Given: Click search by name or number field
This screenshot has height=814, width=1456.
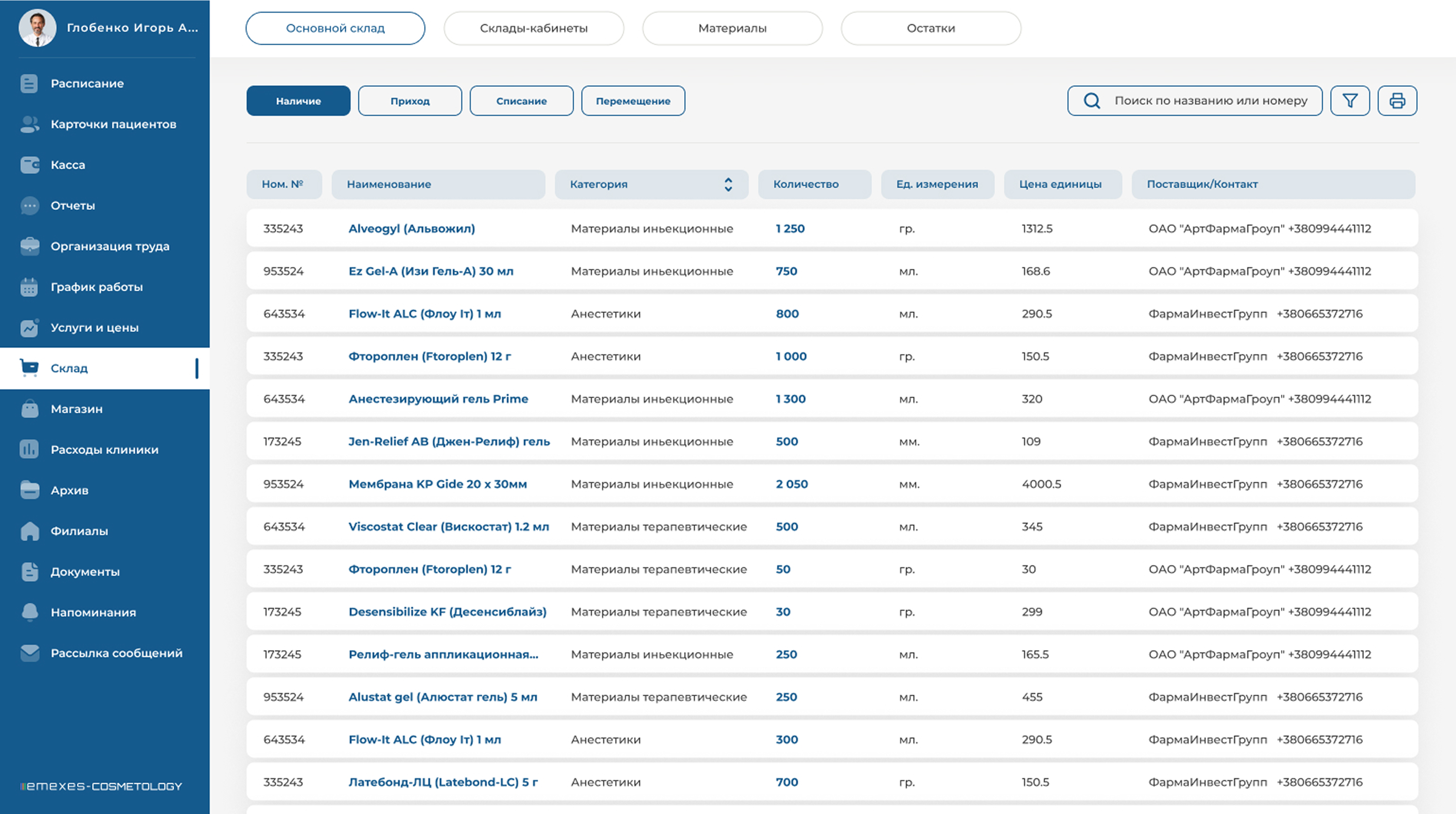Looking at the screenshot, I should click(x=1210, y=101).
